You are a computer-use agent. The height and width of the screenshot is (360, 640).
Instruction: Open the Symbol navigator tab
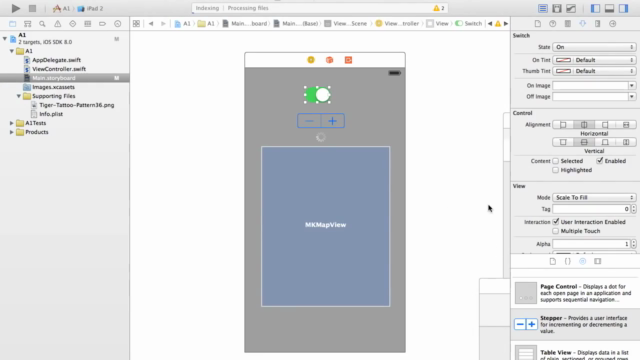tap(27, 24)
